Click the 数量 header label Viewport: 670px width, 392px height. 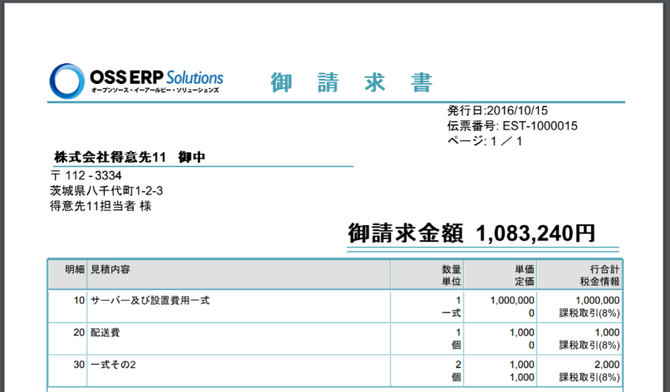point(451,269)
